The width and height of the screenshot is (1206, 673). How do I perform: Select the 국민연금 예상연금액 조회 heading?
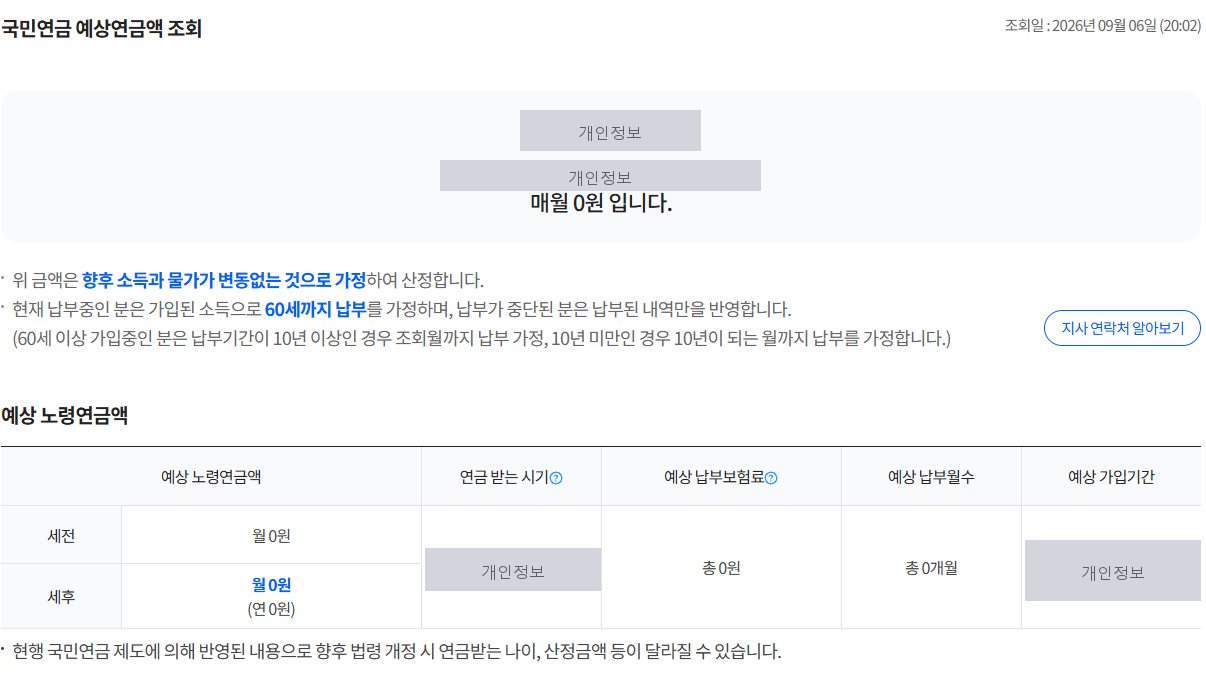click(102, 29)
